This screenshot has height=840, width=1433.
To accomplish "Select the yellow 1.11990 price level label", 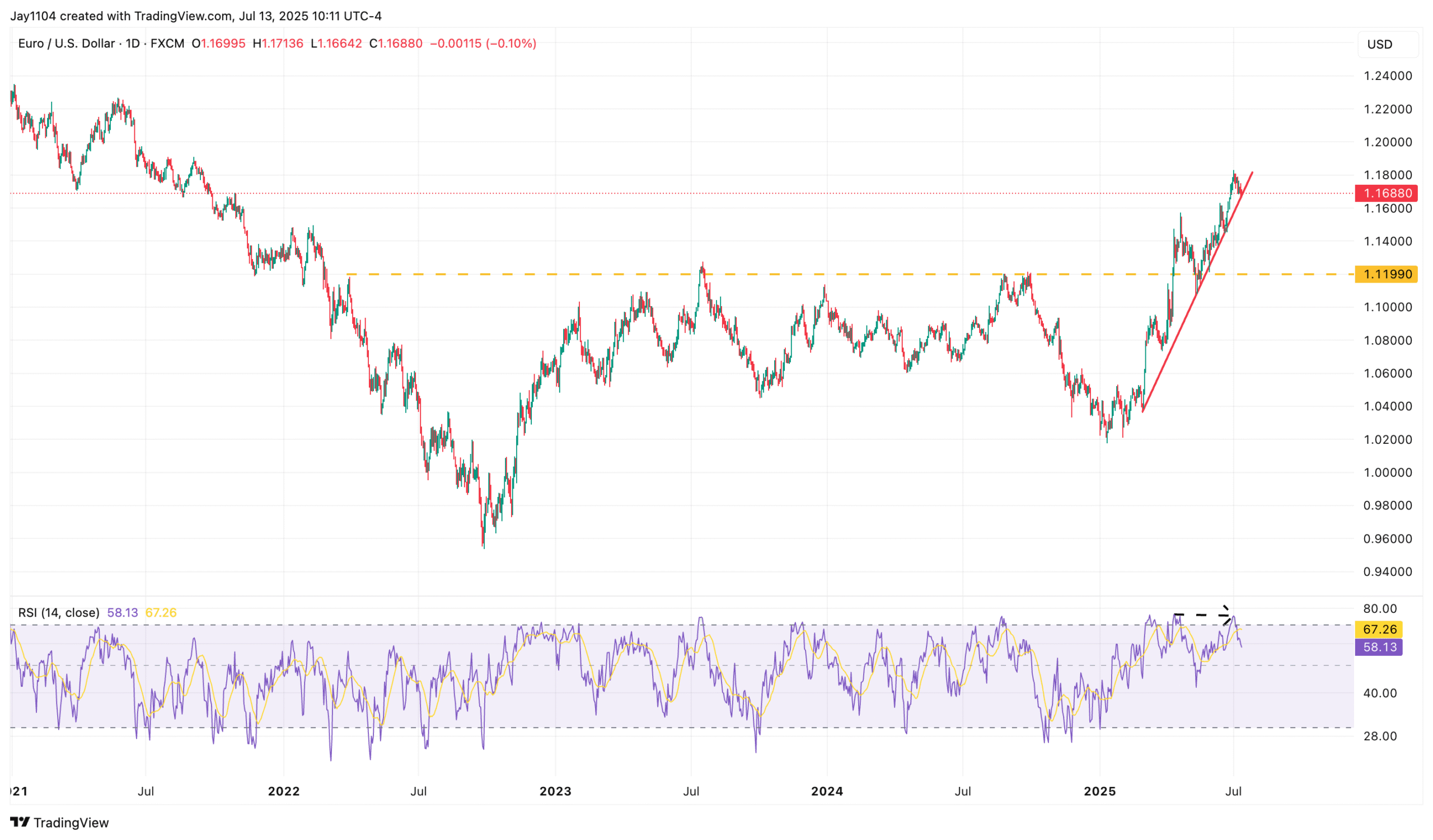I will pos(1387,275).
